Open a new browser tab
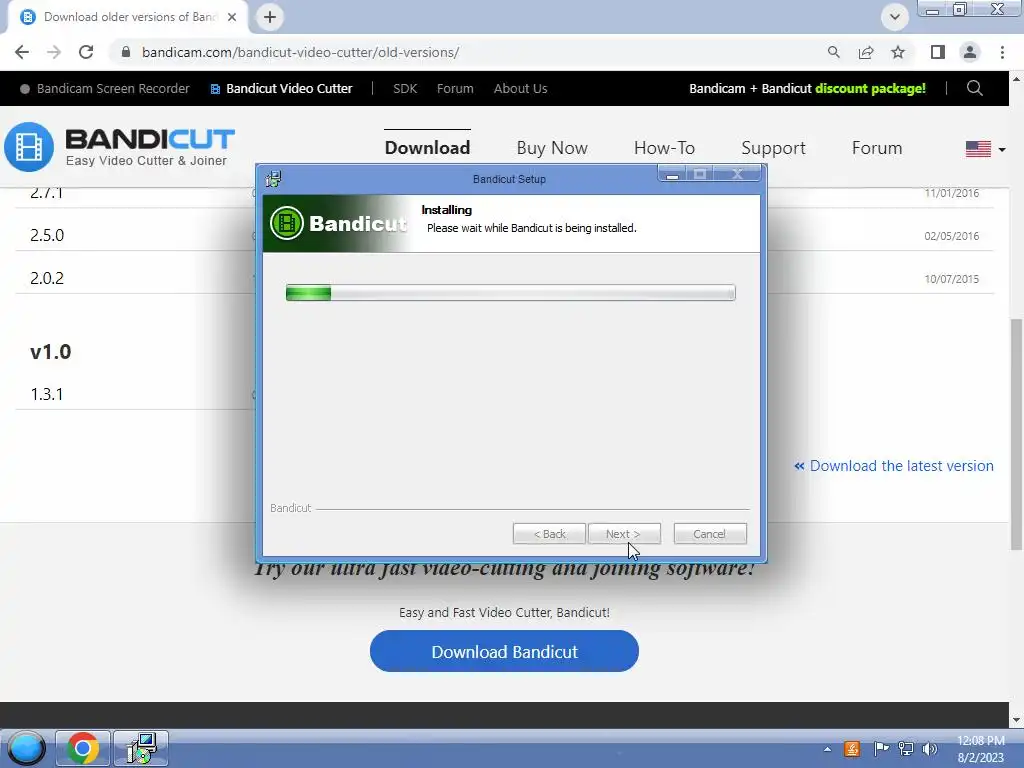The height and width of the screenshot is (768, 1024). (x=270, y=17)
